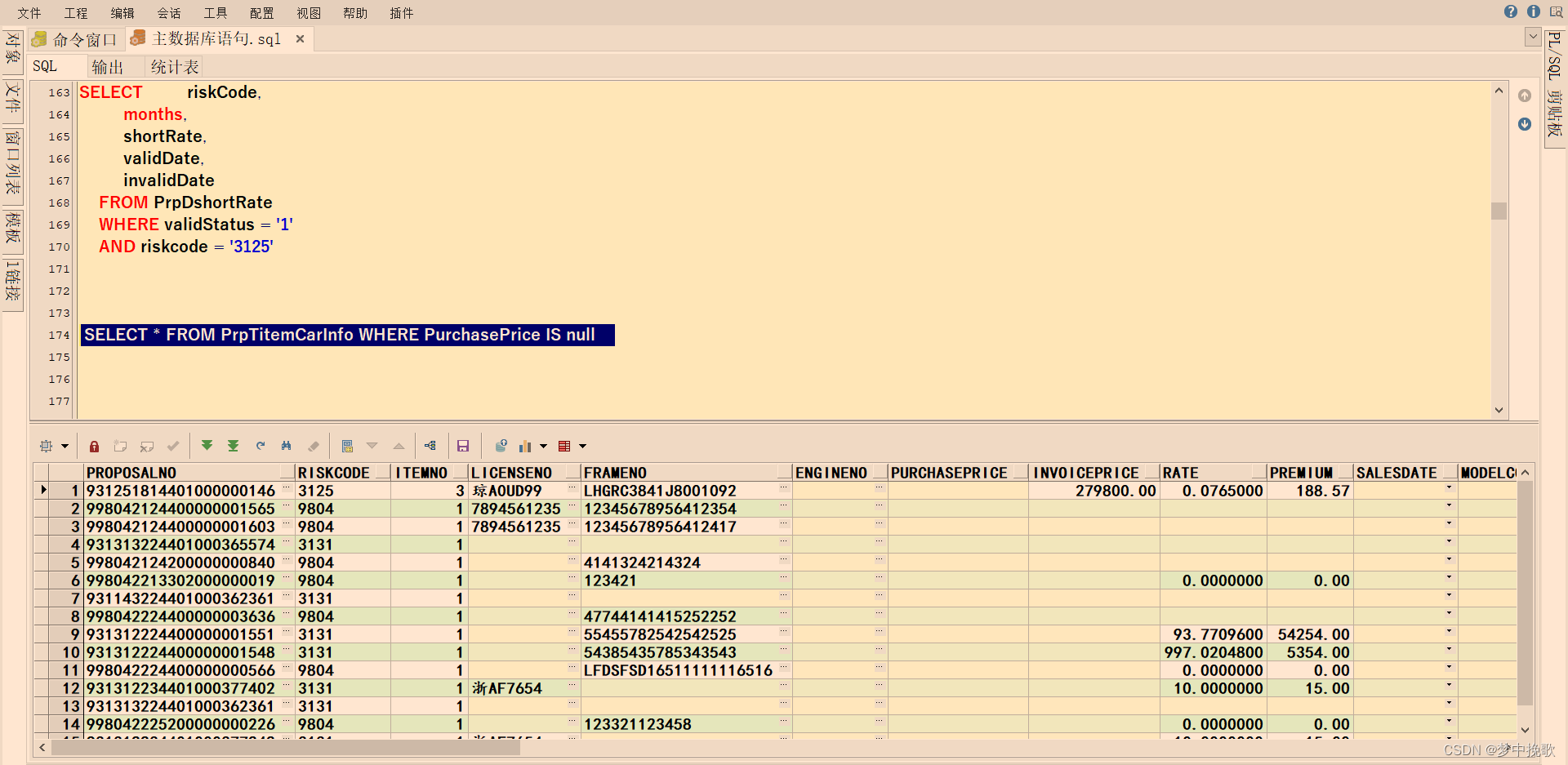Click the FRAMENO column header
1568x765 pixels.
[x=687, y=473]
